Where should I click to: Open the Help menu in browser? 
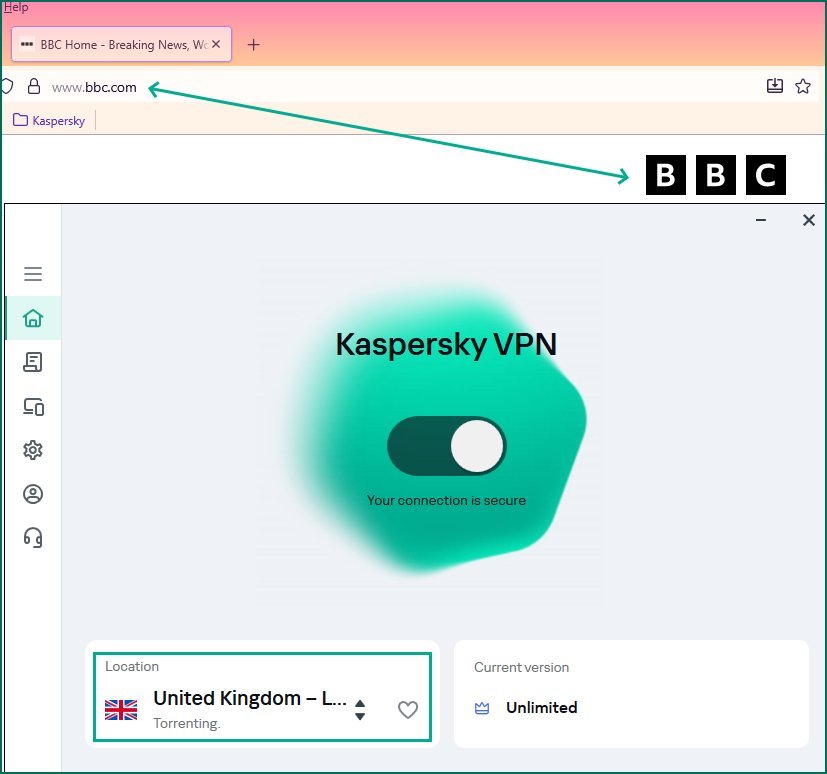click(x=16, y=7)
